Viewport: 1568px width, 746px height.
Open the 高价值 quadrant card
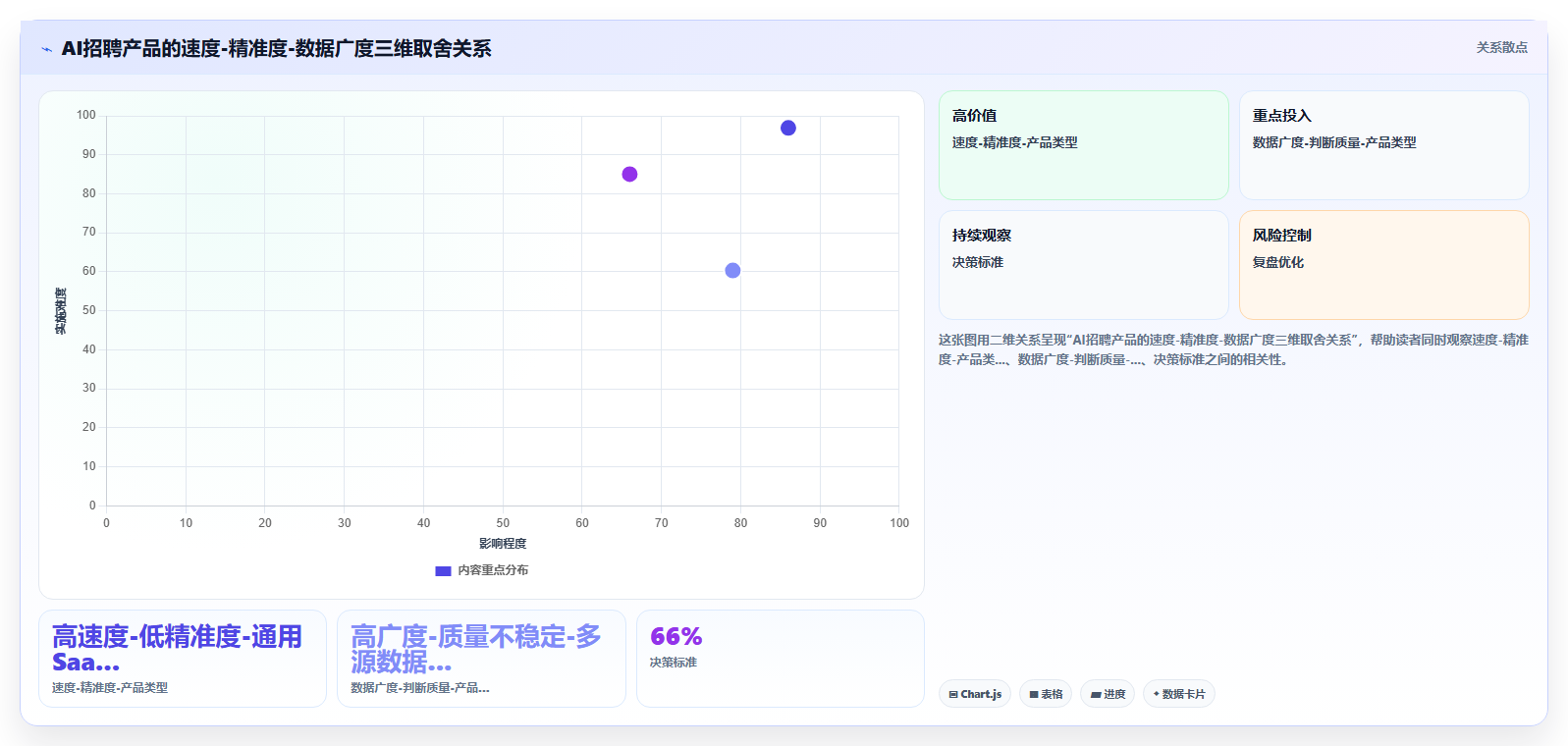pos(1084,145)
